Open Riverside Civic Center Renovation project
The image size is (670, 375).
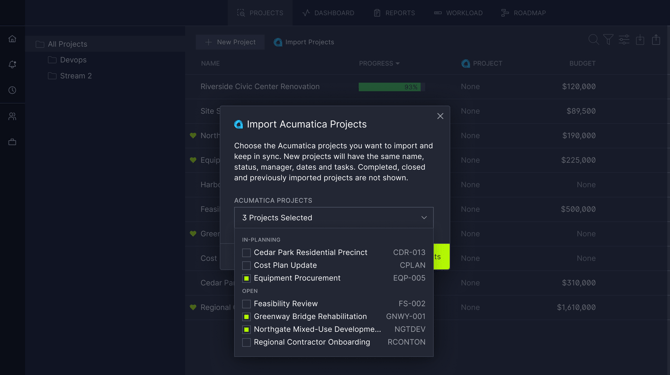(260, 87)
